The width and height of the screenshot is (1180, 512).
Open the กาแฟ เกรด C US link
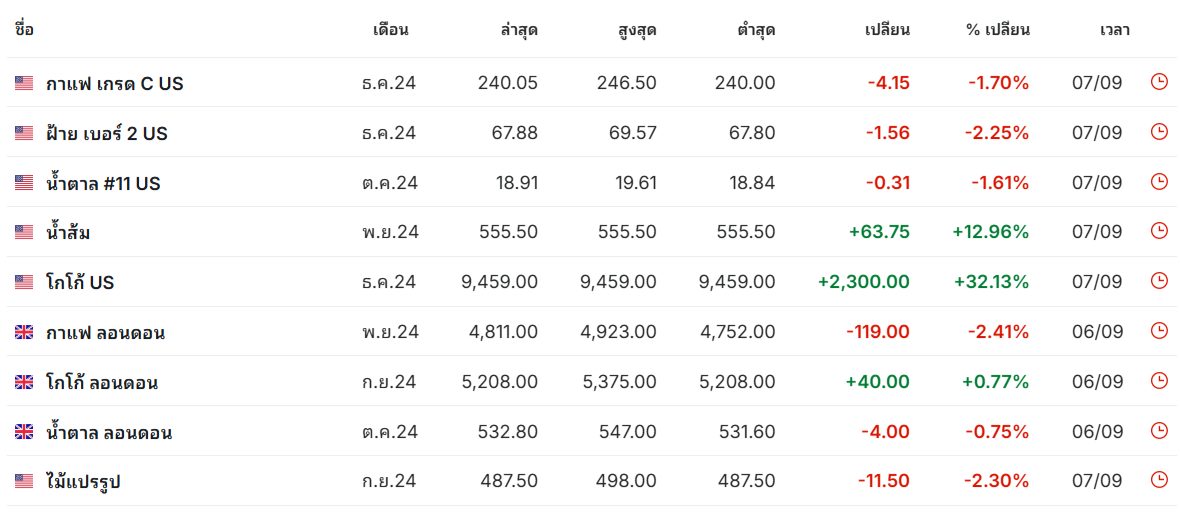(x=114, y=84)
